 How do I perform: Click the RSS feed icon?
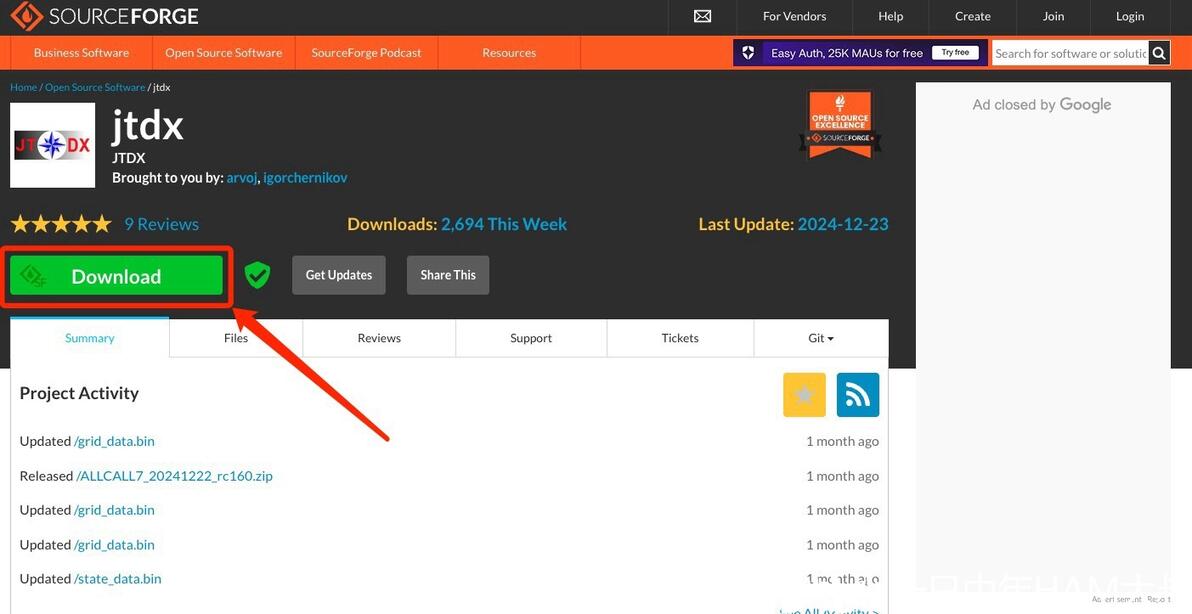point(858,394)
